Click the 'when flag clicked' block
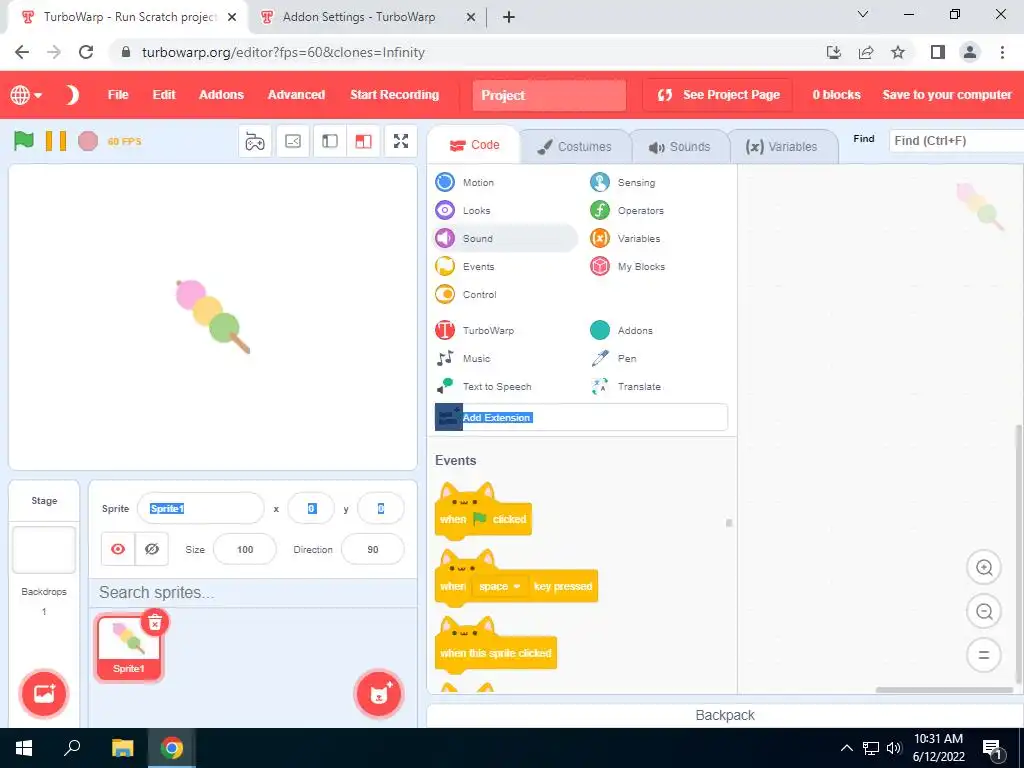This screenshot has height=768, width=1024. 483,519
